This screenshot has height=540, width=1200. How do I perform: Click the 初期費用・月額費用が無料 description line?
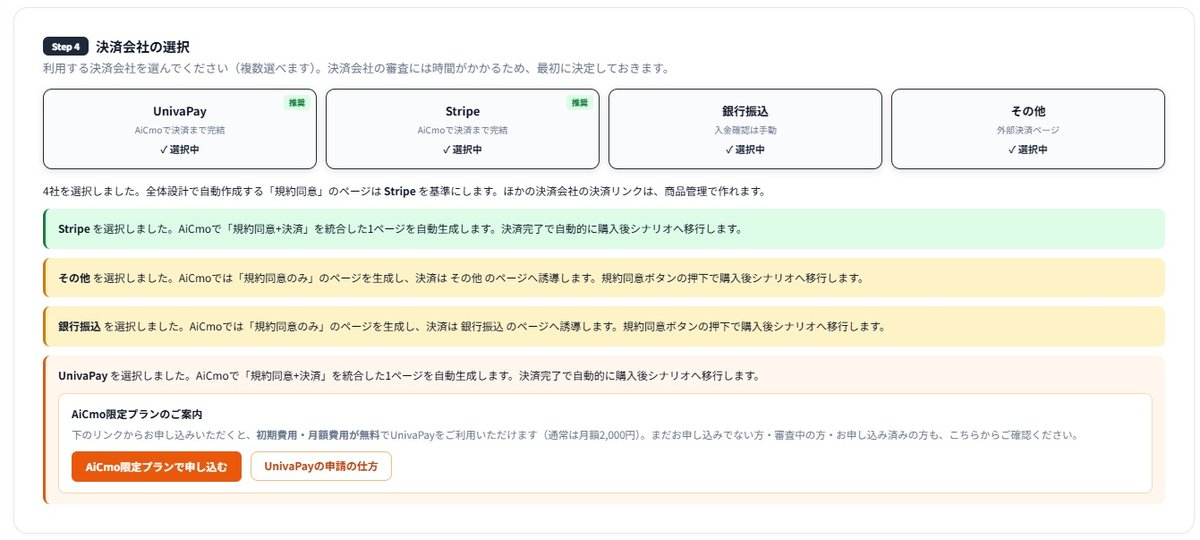point(575,436)
